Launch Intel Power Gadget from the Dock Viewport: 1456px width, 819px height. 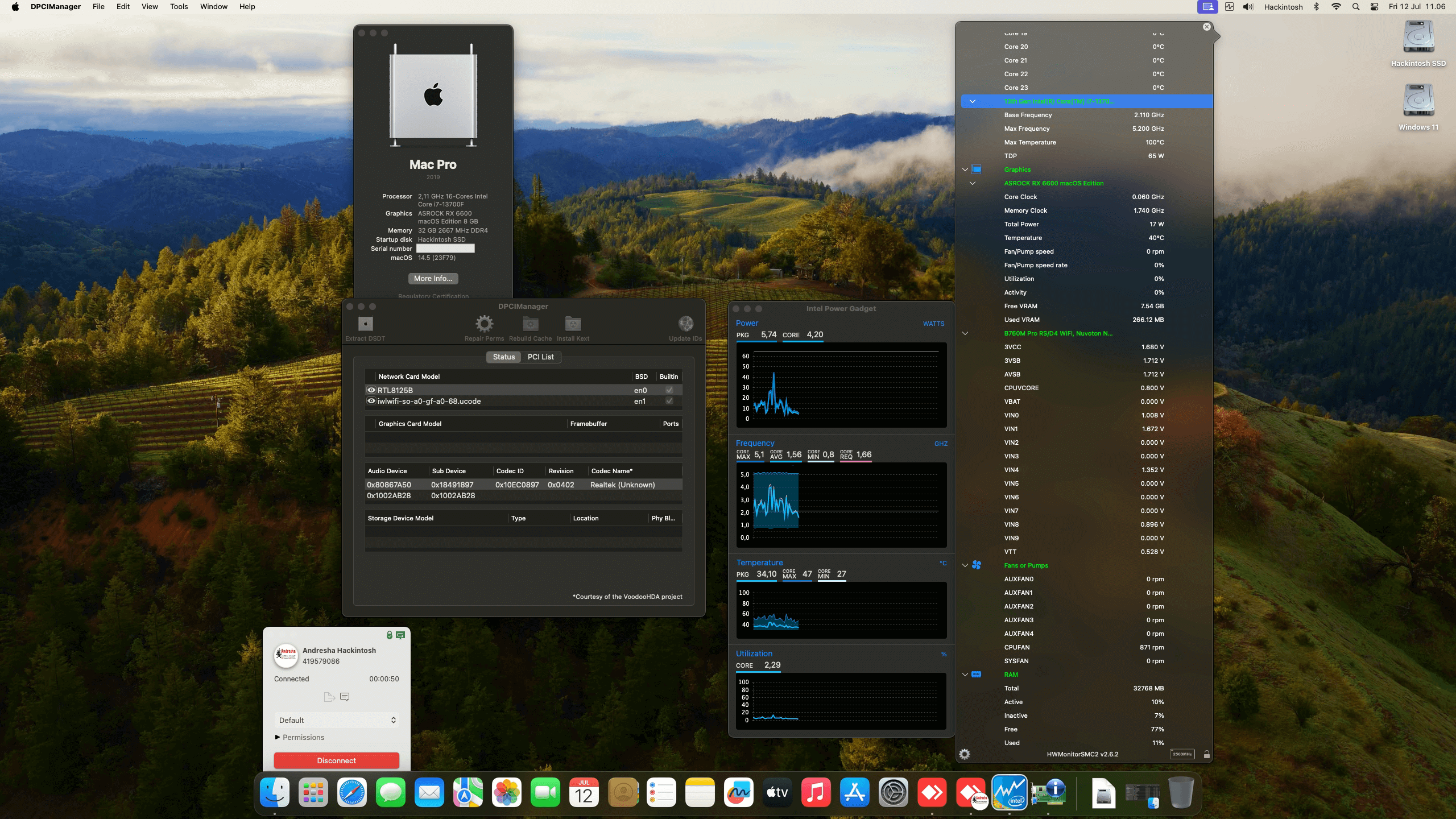[1011, 792]
